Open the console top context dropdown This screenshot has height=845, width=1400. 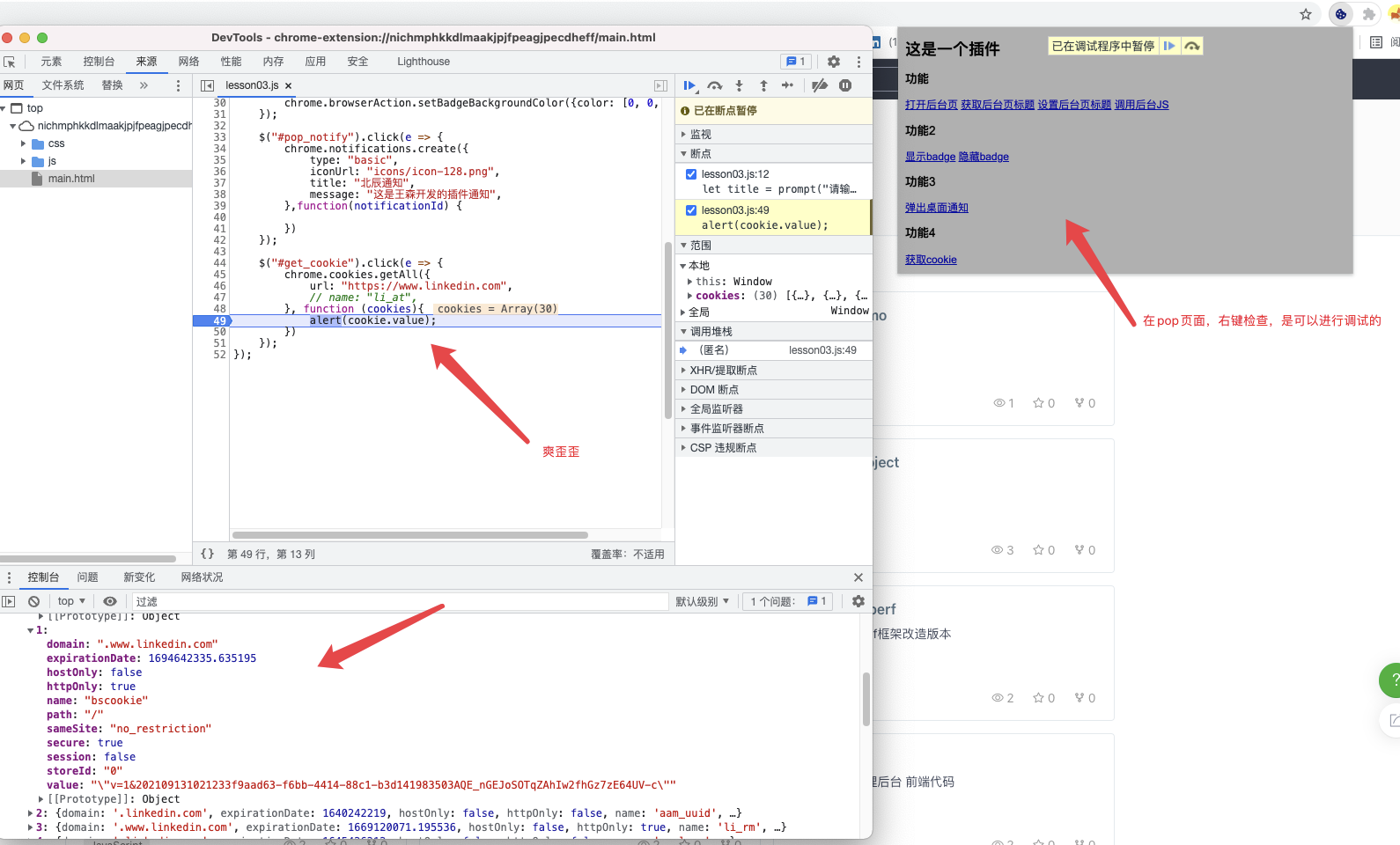click(x=72, y=601)
